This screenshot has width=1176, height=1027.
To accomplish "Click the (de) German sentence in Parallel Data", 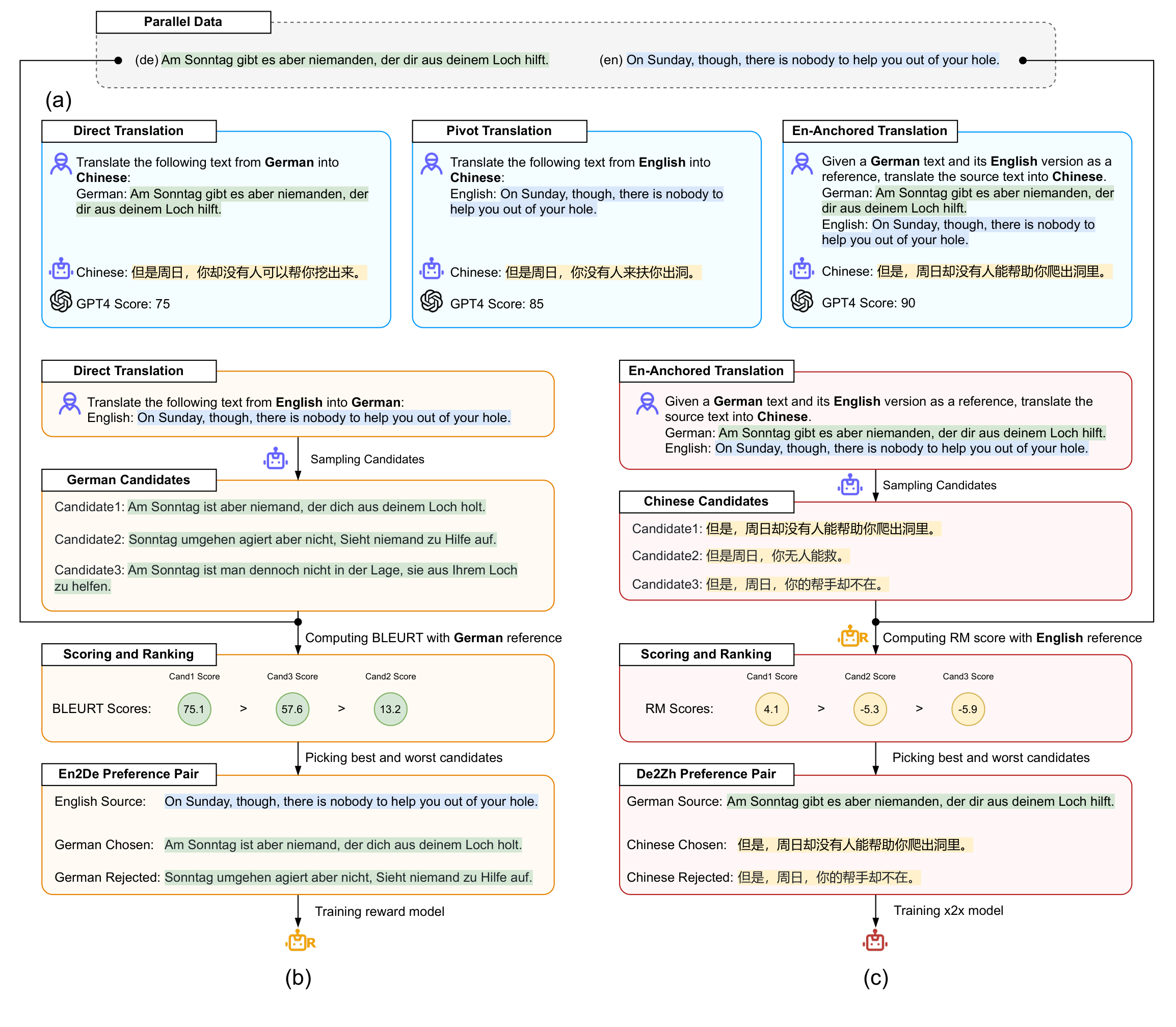I will [355, 60].
